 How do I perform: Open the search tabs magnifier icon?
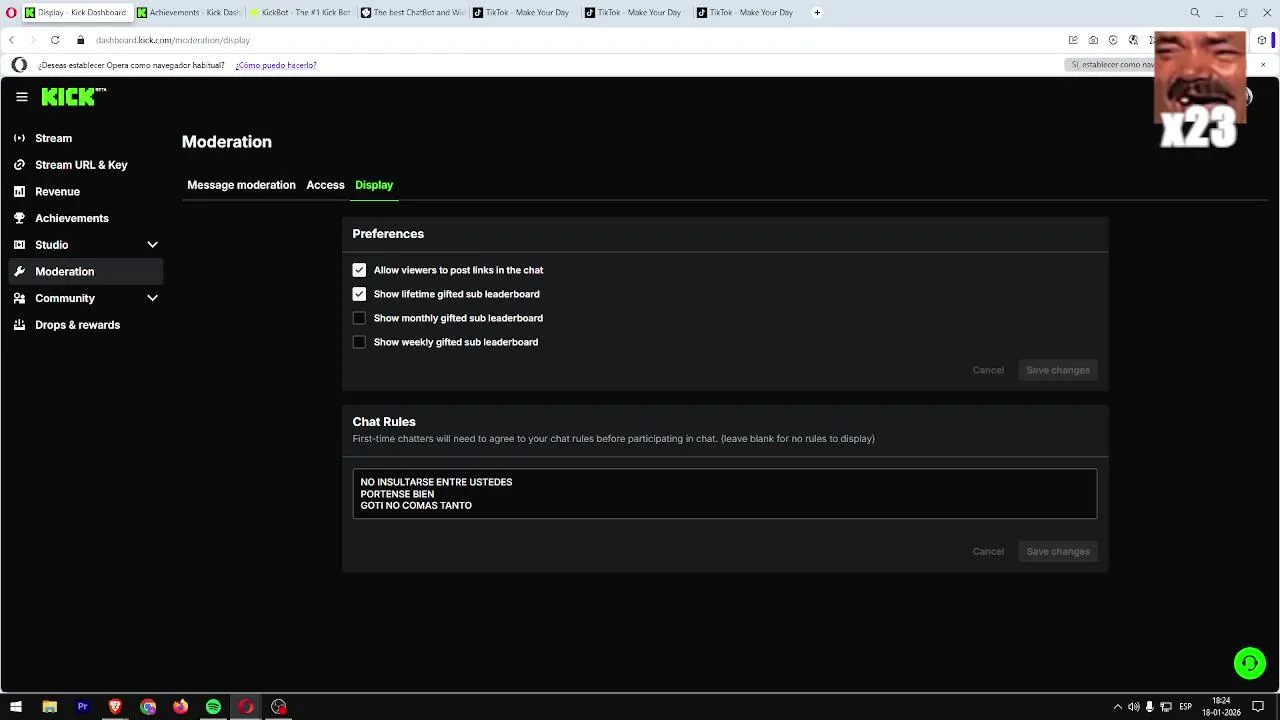pyautogui.click(x=1195, y=13)
